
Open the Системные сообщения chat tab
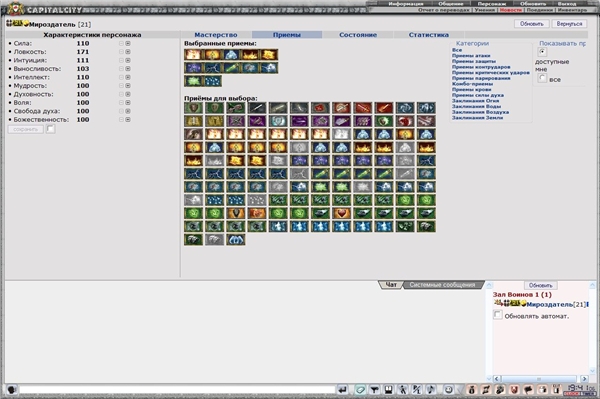(442, 285)
